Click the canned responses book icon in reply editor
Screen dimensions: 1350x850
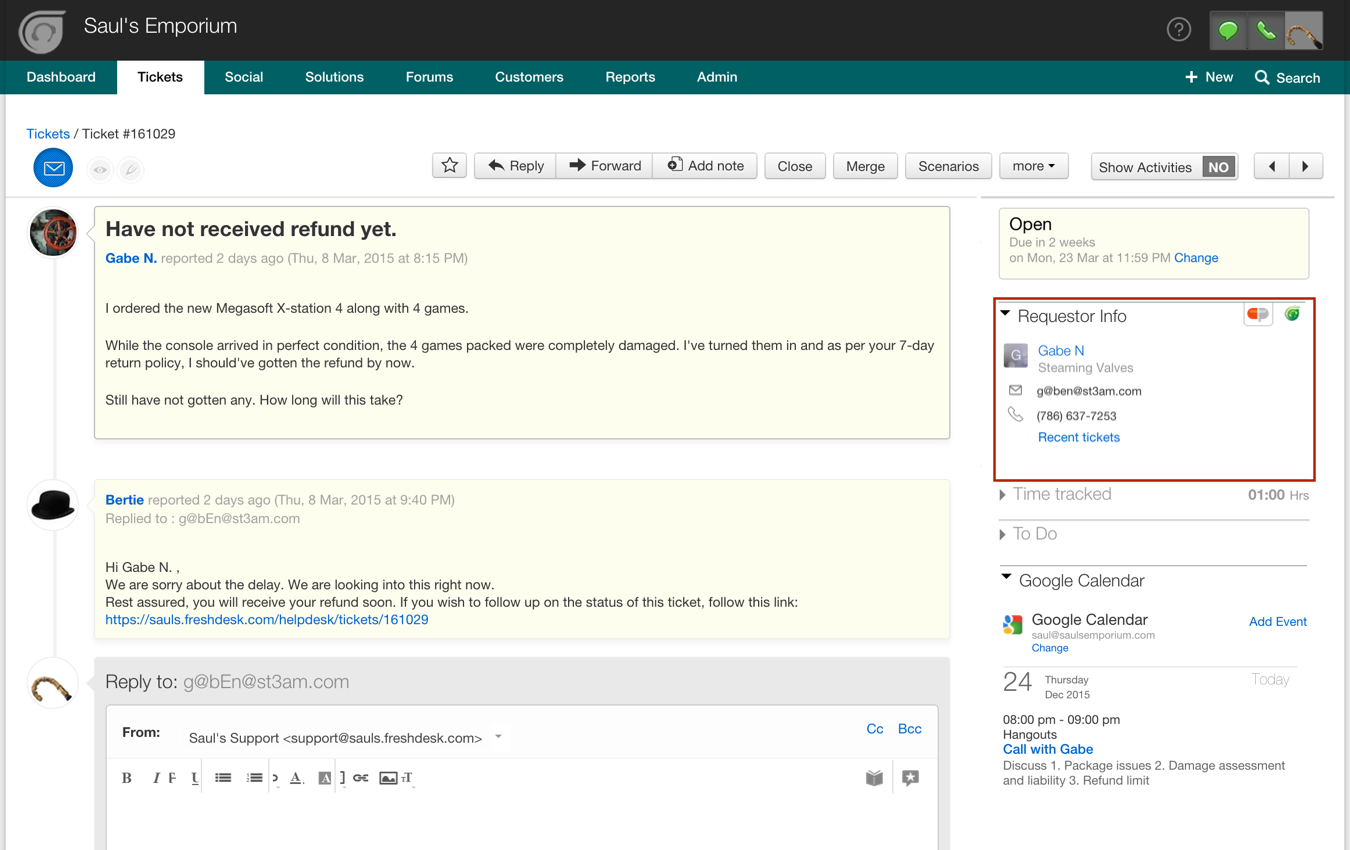[x=874, y=777]
